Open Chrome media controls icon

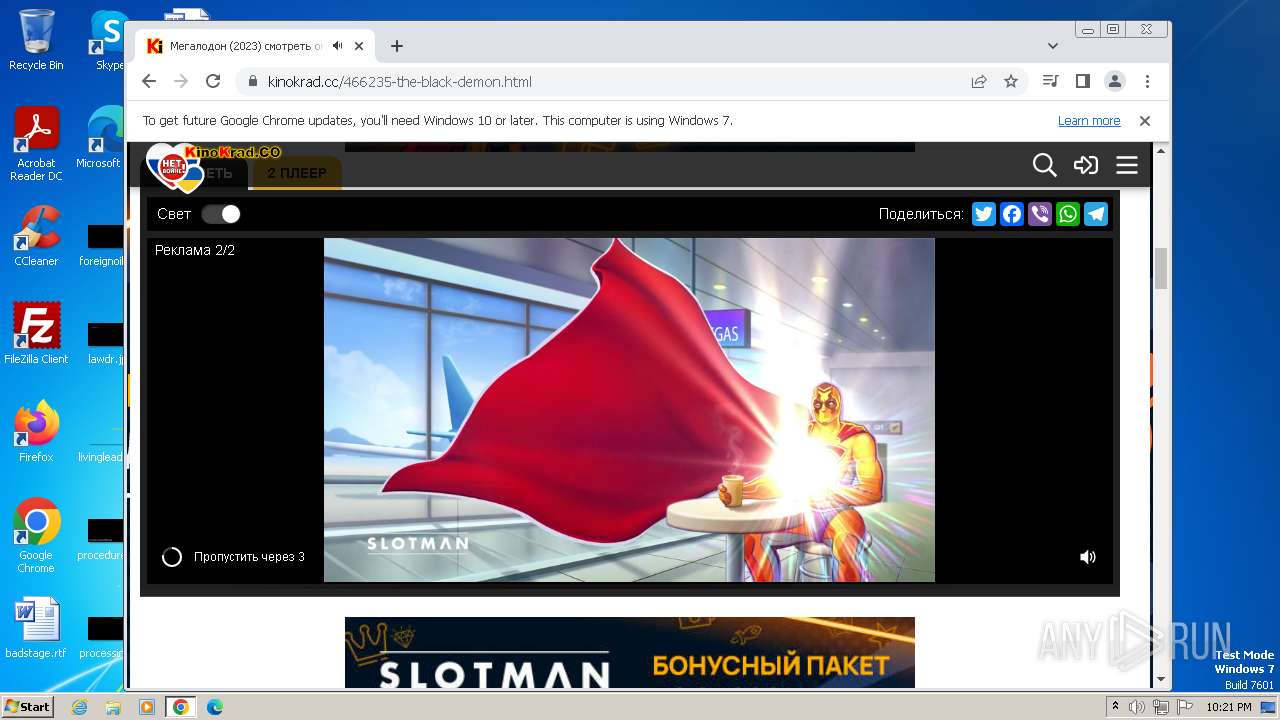pyautogui.click(x=1050, y=82)
